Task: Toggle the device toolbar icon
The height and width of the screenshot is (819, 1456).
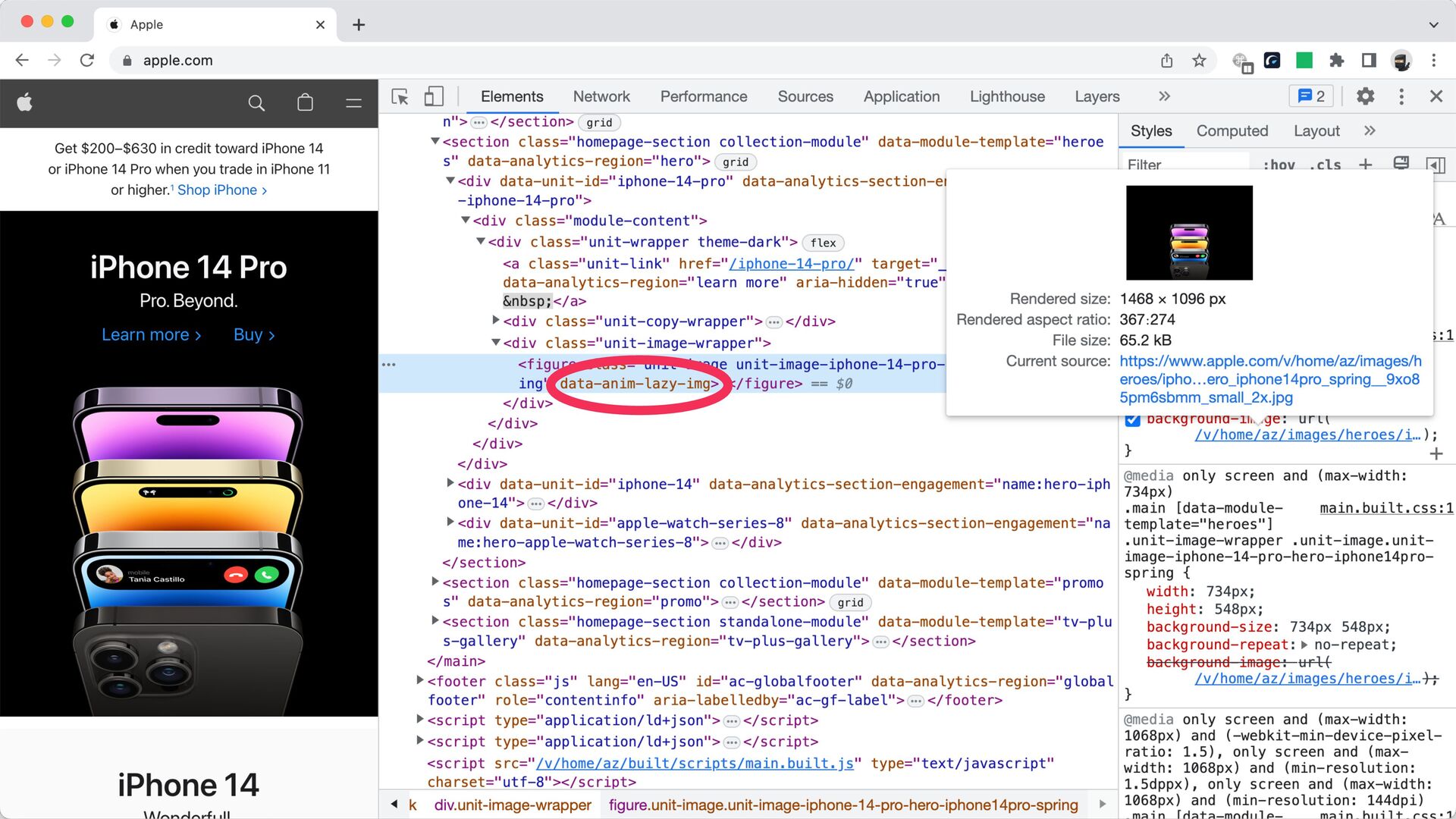Action: (433, 96)
